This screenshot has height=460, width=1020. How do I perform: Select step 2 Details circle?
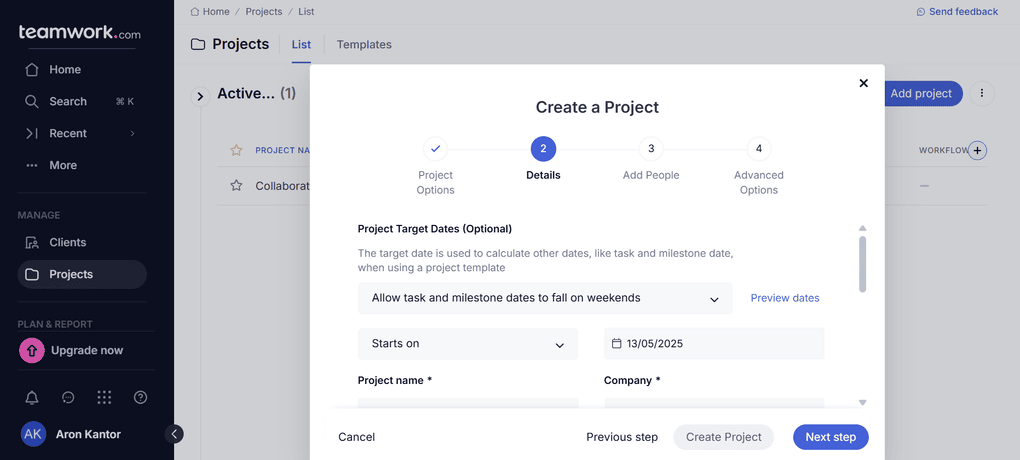point(543,149)
